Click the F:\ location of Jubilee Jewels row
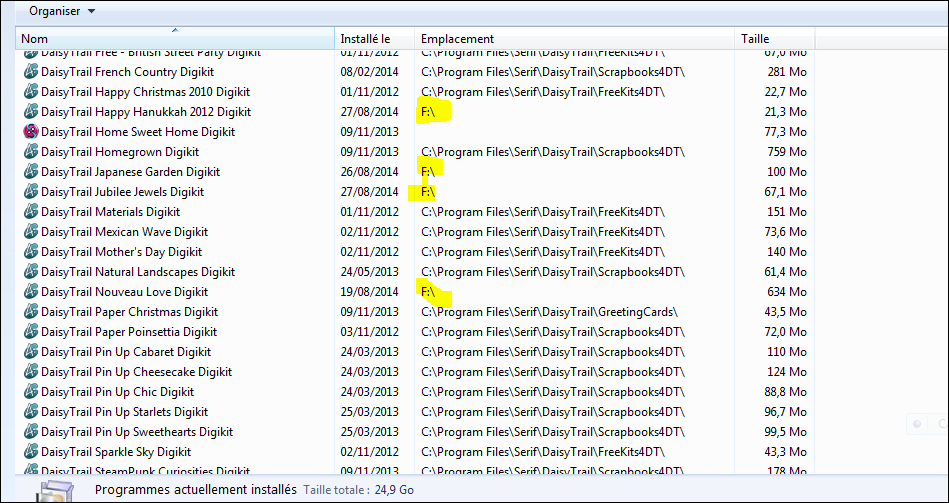Image resolution: width=949 pixels, height=503 pixels. 429,192
